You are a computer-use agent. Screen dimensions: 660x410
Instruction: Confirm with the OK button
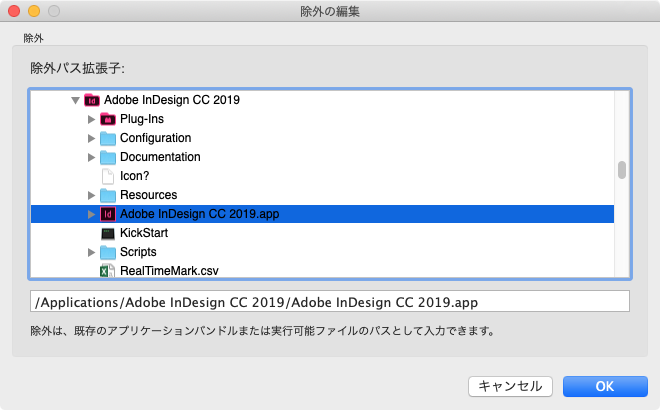pos(605,386)
